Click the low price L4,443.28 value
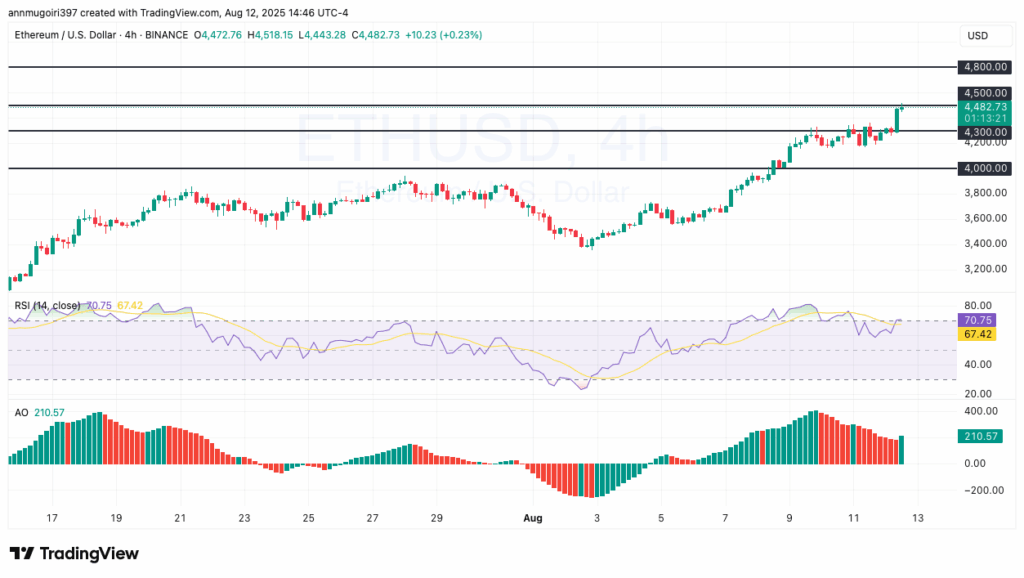The image size is (1024, 578). (322, 35)
